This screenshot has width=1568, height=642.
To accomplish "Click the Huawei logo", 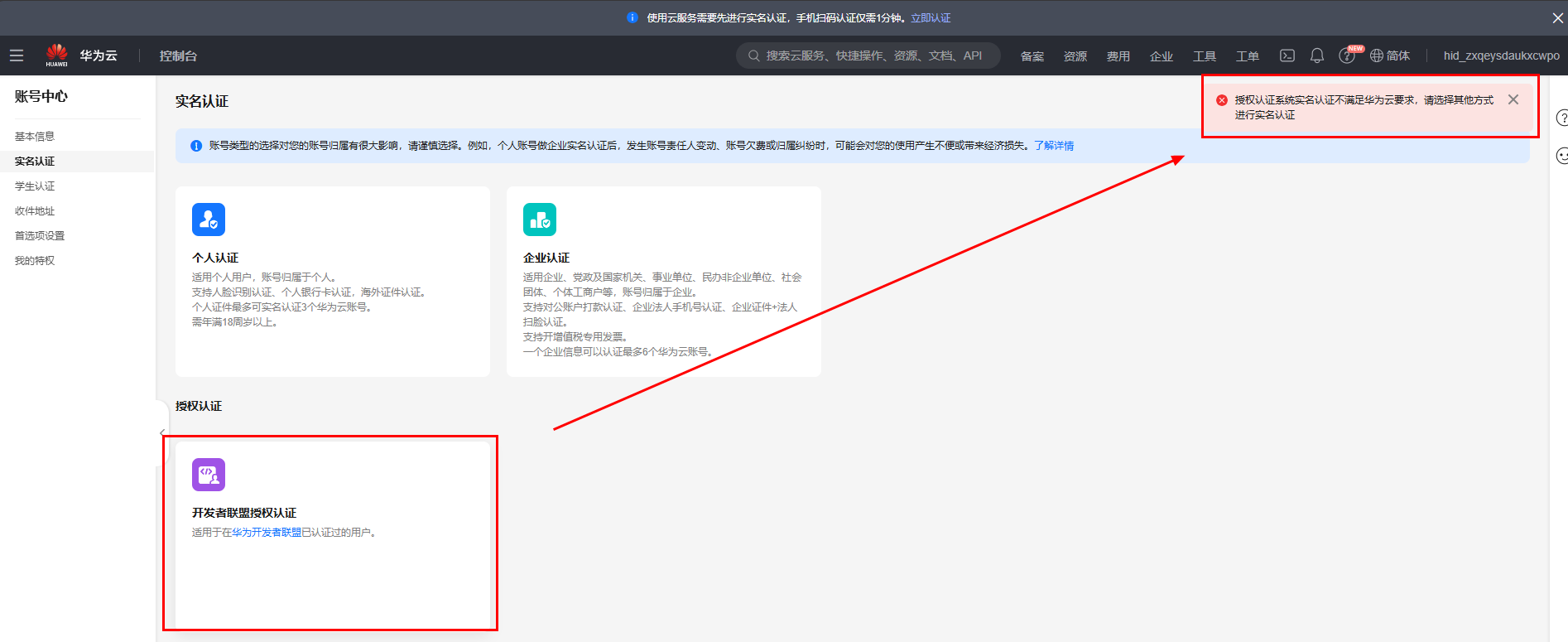I will pyautogui.click(x=57, y=55).
